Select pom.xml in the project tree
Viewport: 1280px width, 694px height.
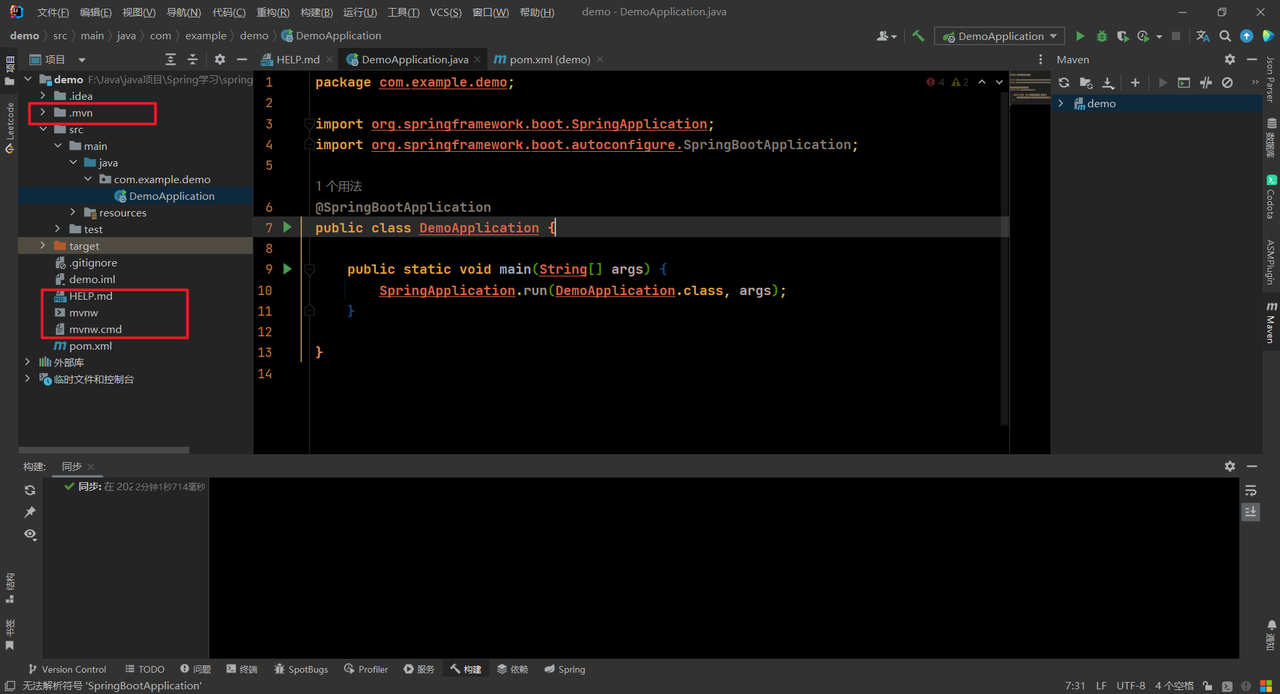pos(90,346)
